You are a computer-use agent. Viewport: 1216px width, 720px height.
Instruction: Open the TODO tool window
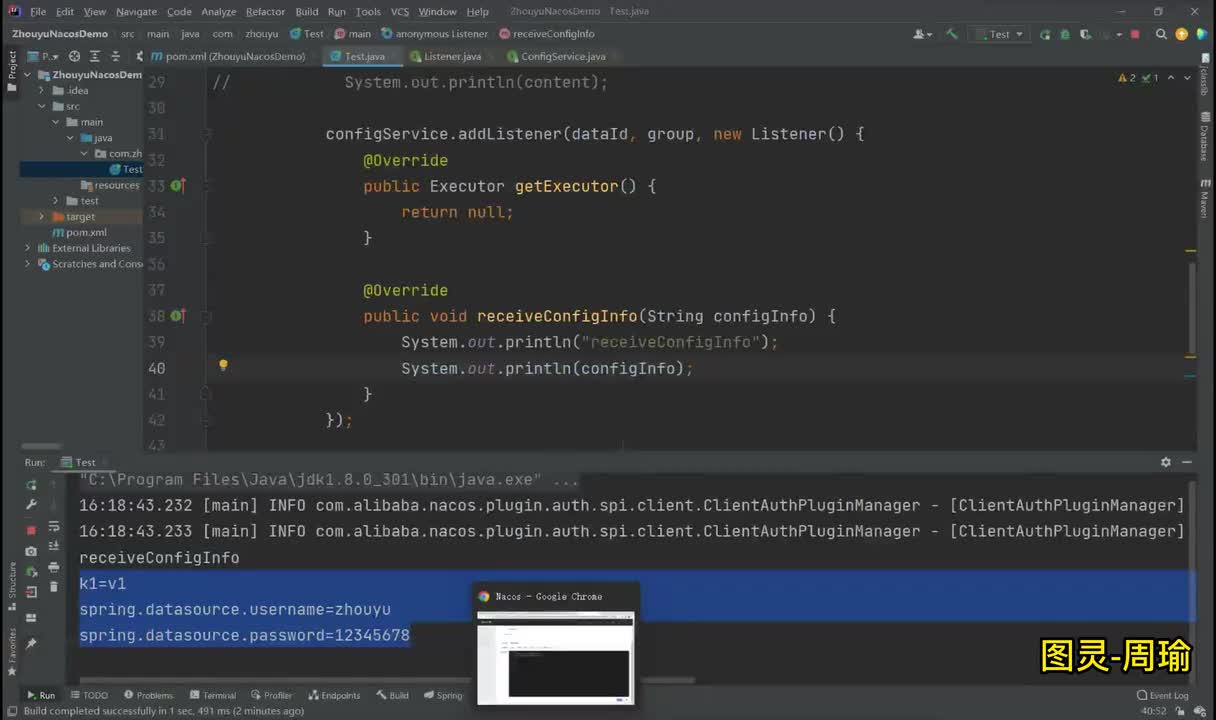(89, 695)
